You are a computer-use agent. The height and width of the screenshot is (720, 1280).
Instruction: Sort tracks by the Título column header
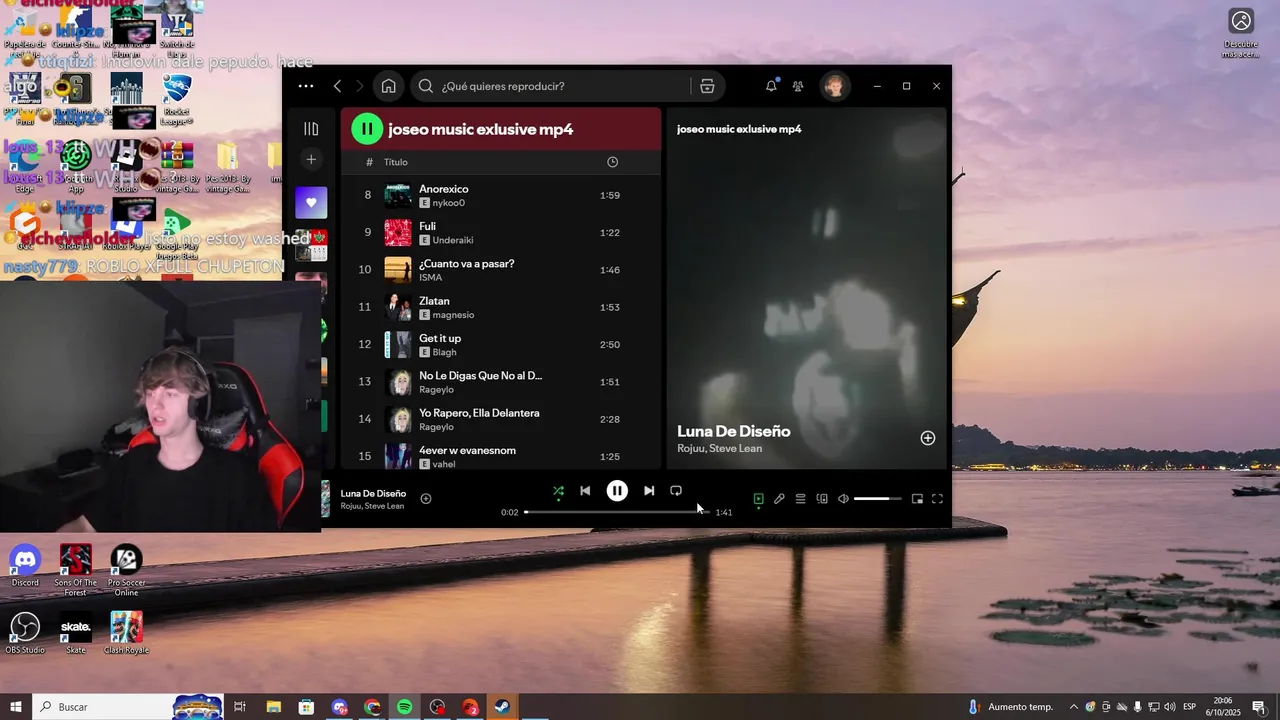(396, 162)
